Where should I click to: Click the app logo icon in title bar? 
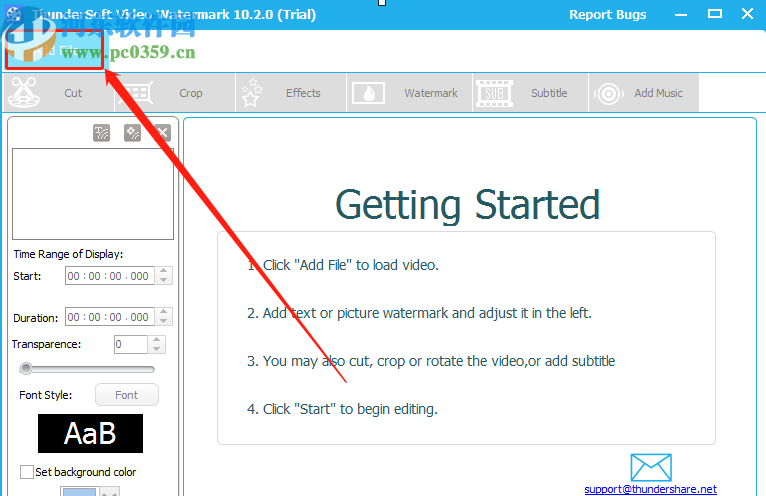coord(14,14)
